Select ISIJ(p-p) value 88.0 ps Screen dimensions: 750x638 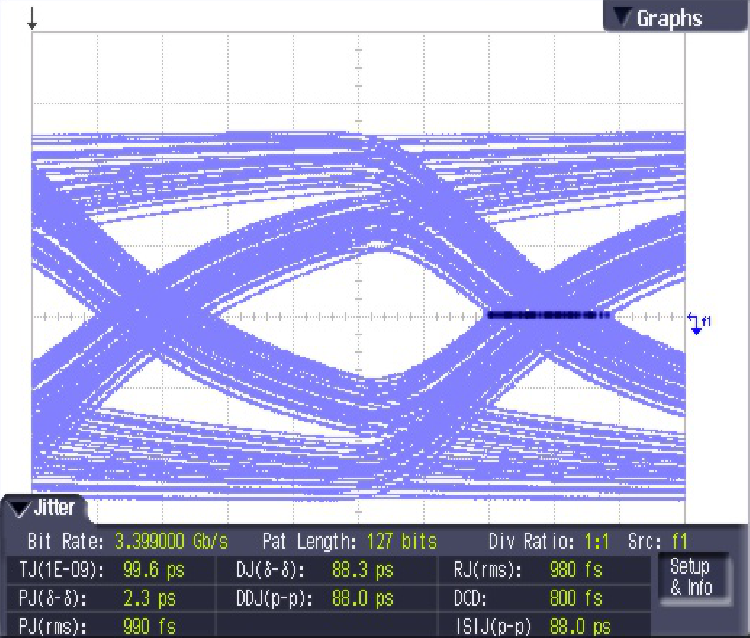click(x=580, y=627)
